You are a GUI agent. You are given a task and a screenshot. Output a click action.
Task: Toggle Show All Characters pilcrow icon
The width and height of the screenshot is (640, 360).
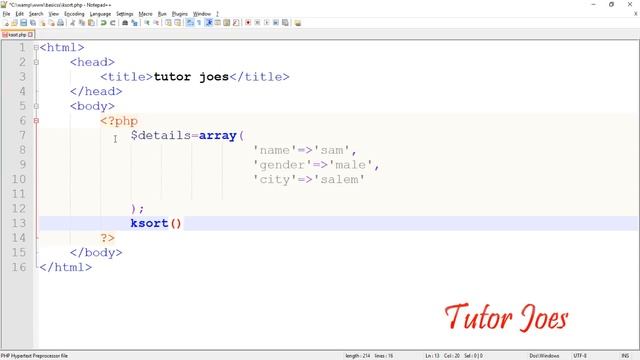pyautogui.click(x=199, y=23)
